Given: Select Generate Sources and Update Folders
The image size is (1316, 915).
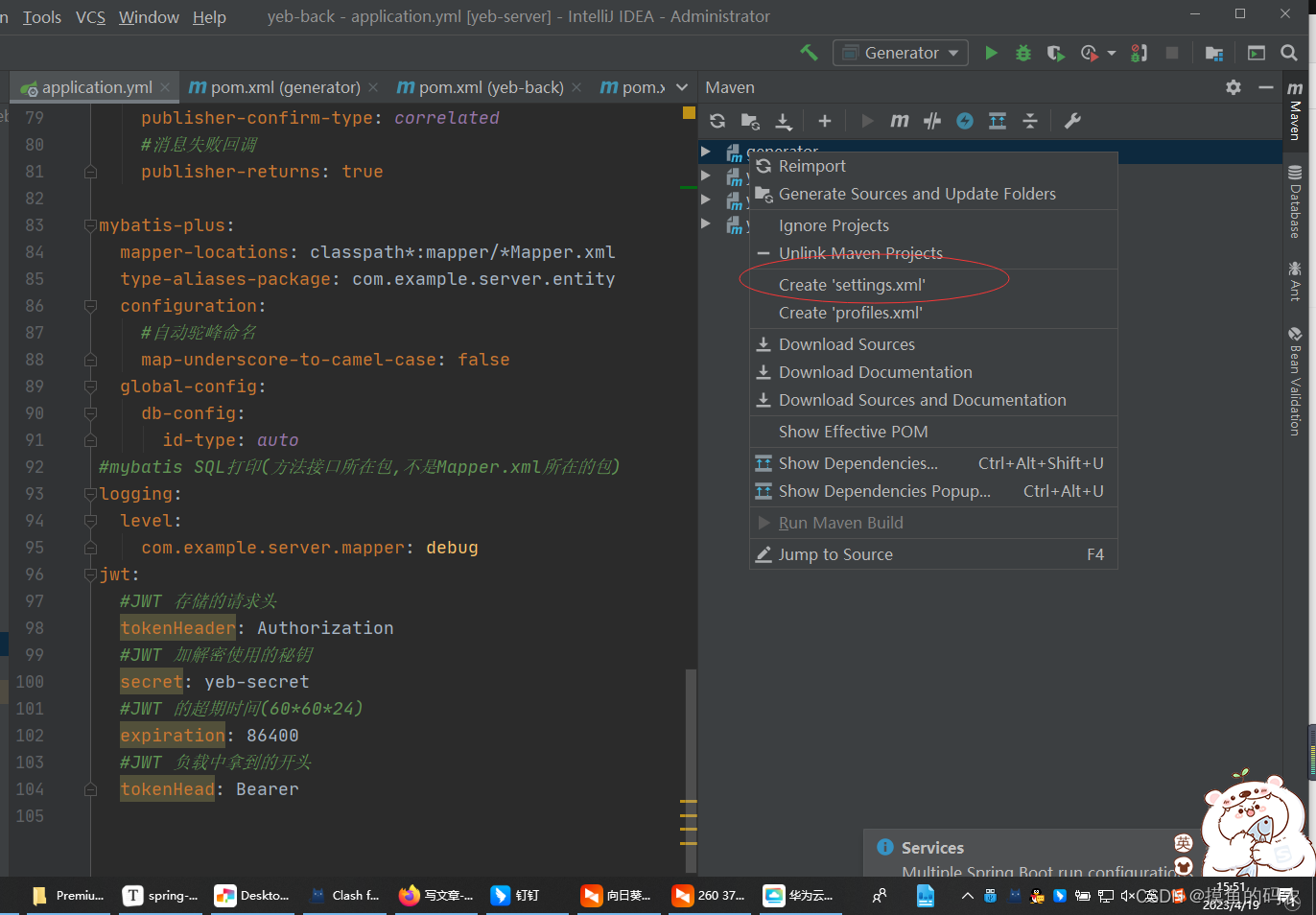Looking at the screenshot, I should click(933, 194).
